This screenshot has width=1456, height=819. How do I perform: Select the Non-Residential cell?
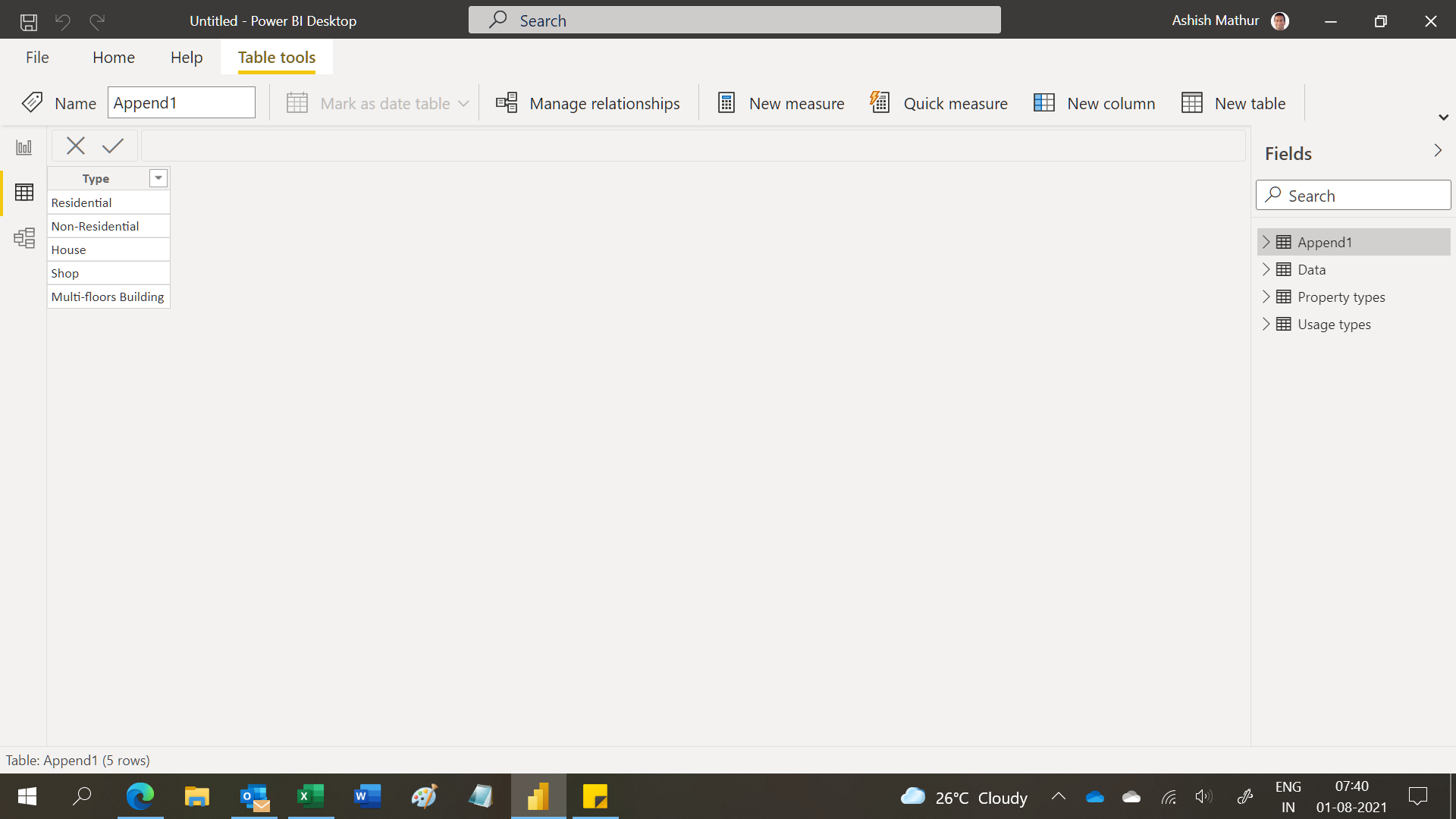108,226
